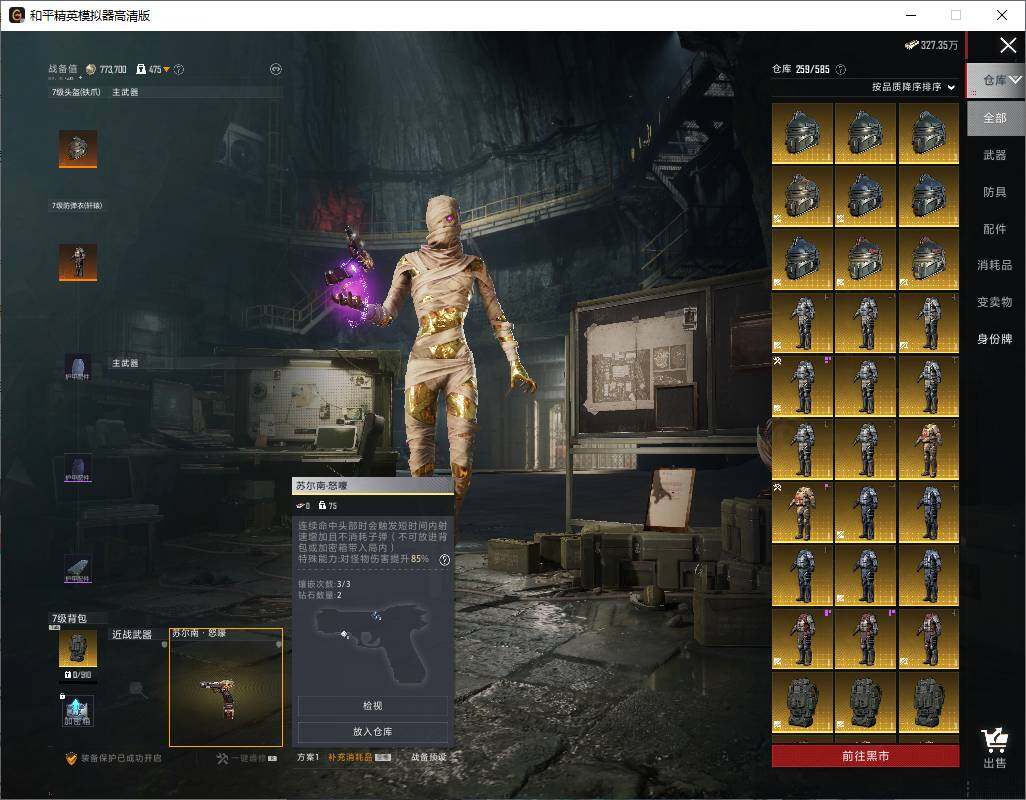Select the middle backpack in the bottom warehouse row
Screen dimensions: 1026x800
point(865,703)
